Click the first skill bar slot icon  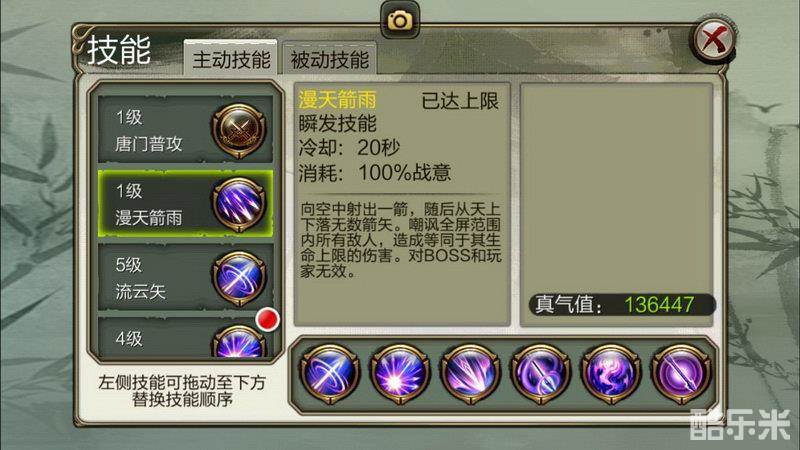tap(330, 374)
